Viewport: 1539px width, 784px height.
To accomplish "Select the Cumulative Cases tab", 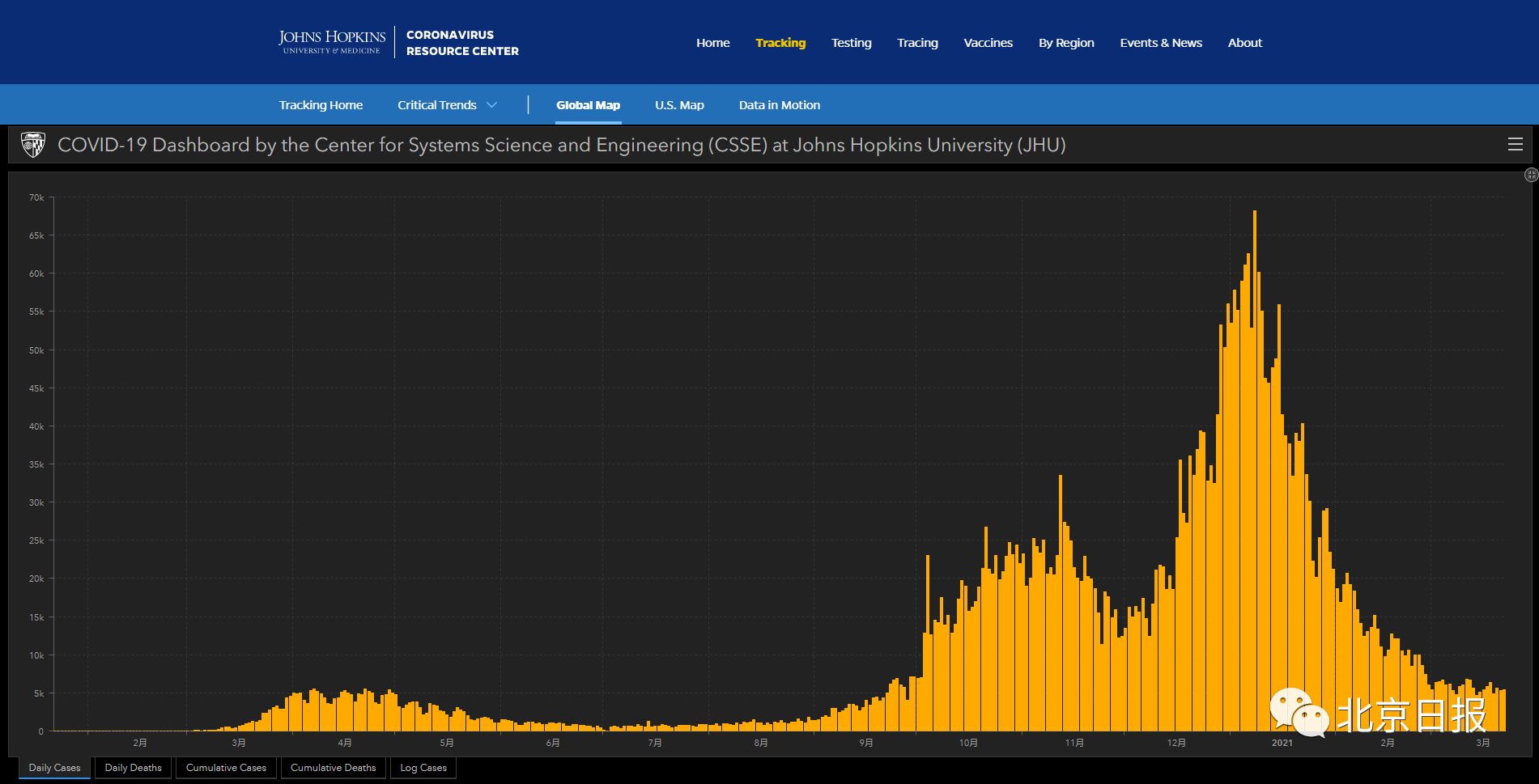I will pyautogui.click(x=226, y=768).
